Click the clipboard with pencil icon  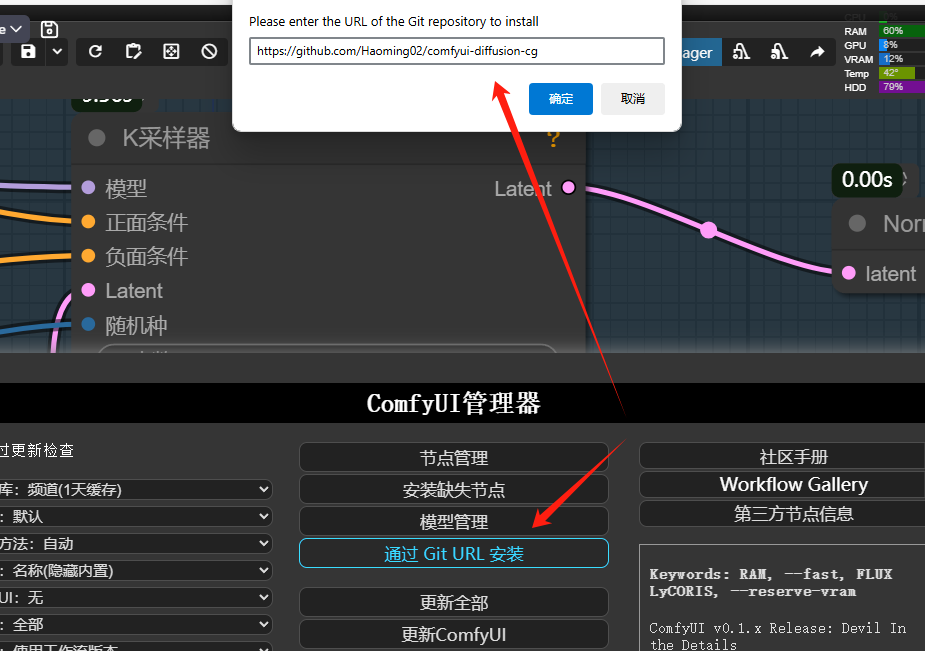pyautogui.click(x=133, y=52)
